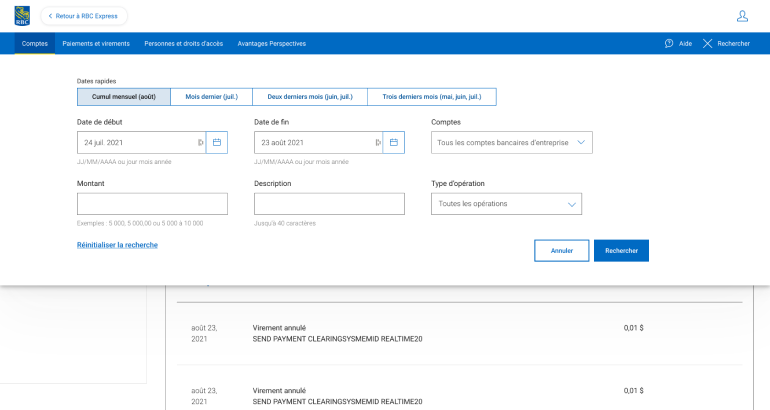This screenshot has width=770, height=410.
Task: Click the RBC logo
Action: click(22, 16)
